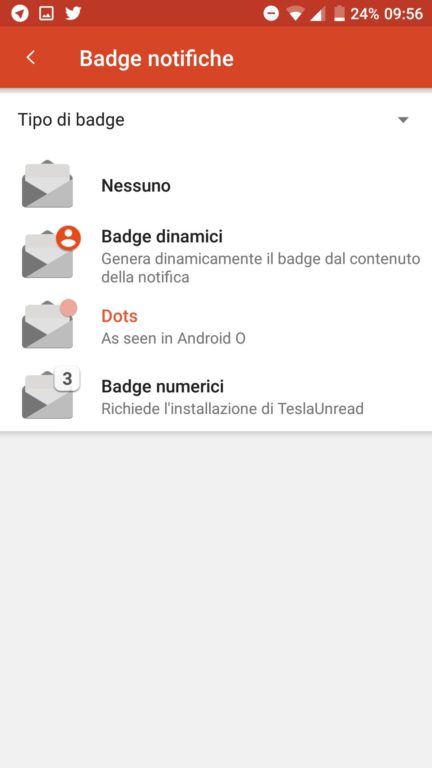Tap the Badge notifiche title

pyautogui.click(x=156, y=58)
